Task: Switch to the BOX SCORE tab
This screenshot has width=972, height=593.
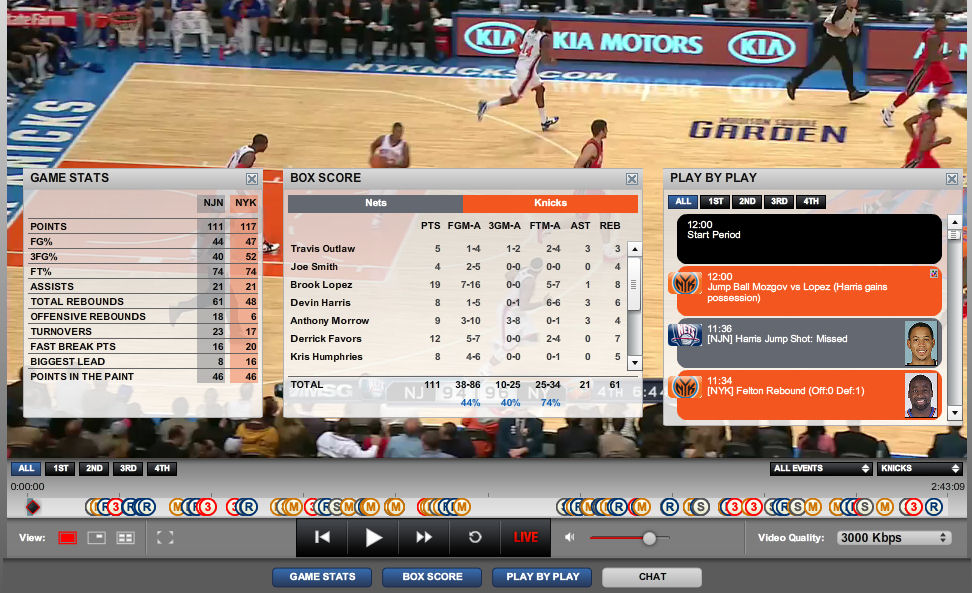Action: (431, 577)
